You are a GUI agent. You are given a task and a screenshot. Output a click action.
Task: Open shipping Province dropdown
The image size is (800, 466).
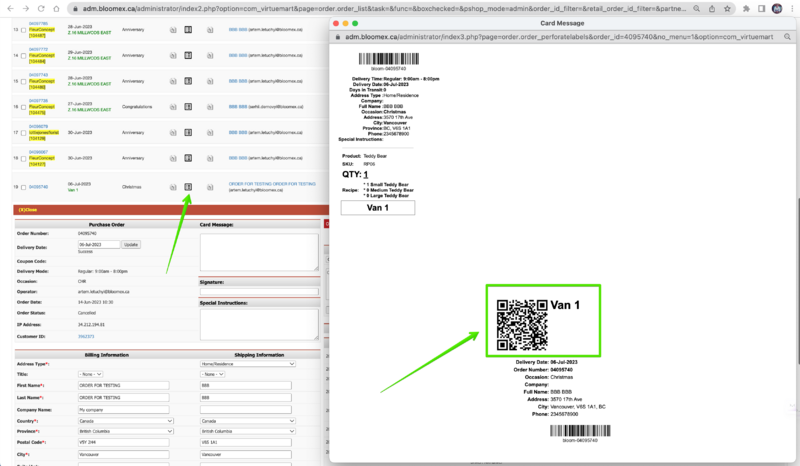click(x=247, y=431)
